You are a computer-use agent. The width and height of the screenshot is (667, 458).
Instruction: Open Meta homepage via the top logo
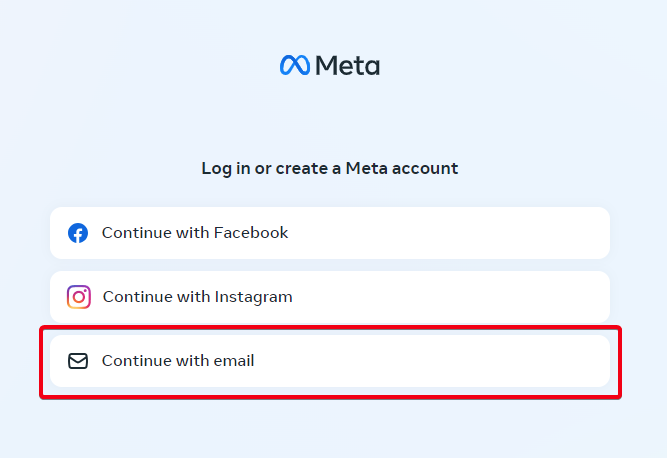[x=330, y=66]
